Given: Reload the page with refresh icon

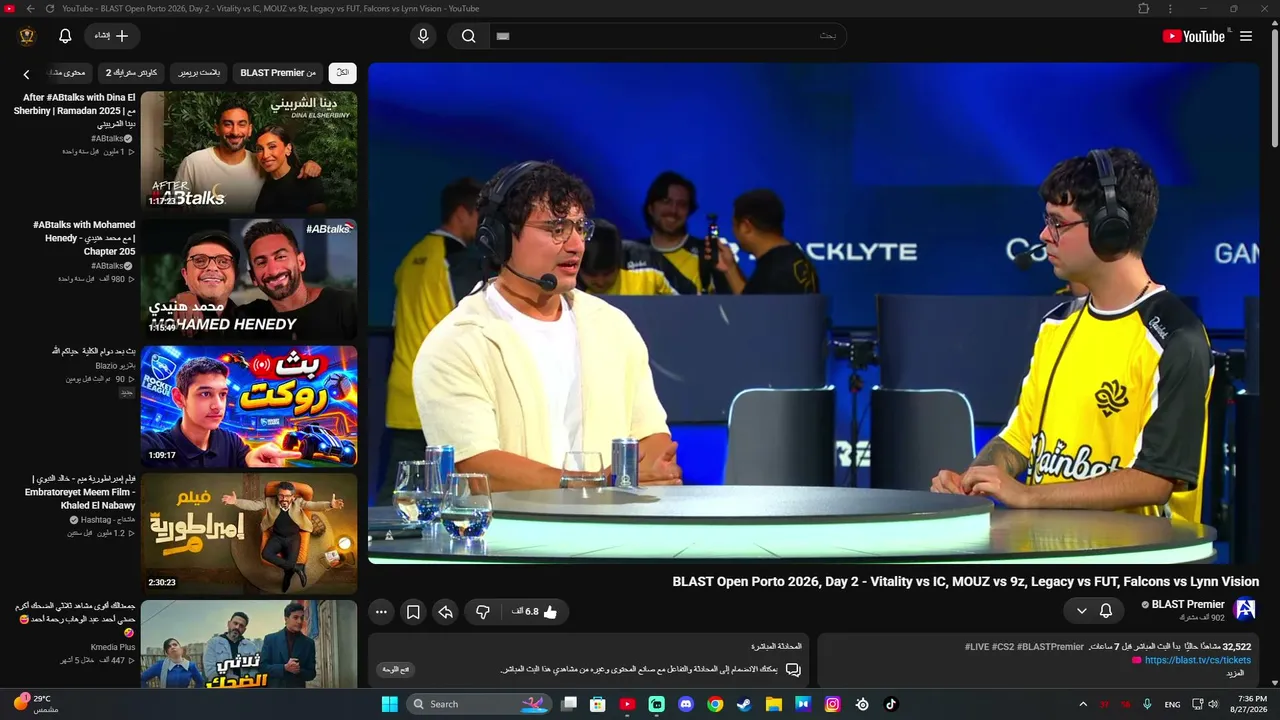Looking at the screenshot, I should coord(50,9).
